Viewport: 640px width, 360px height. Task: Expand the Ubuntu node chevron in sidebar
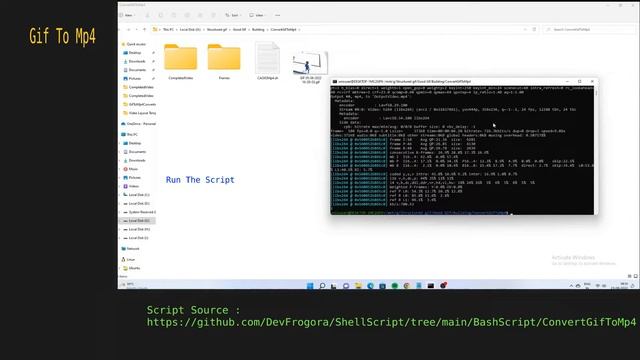click(x=120, y=268)
